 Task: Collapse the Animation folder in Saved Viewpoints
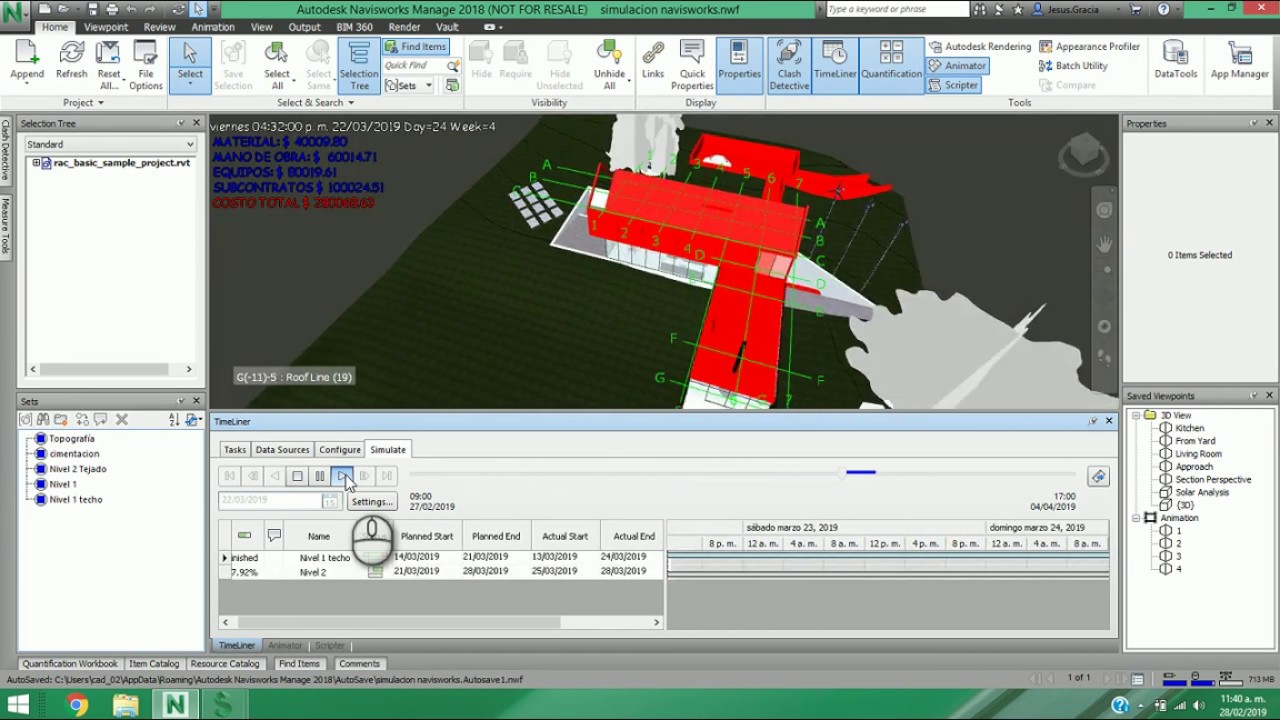[x=1136, y=518]
